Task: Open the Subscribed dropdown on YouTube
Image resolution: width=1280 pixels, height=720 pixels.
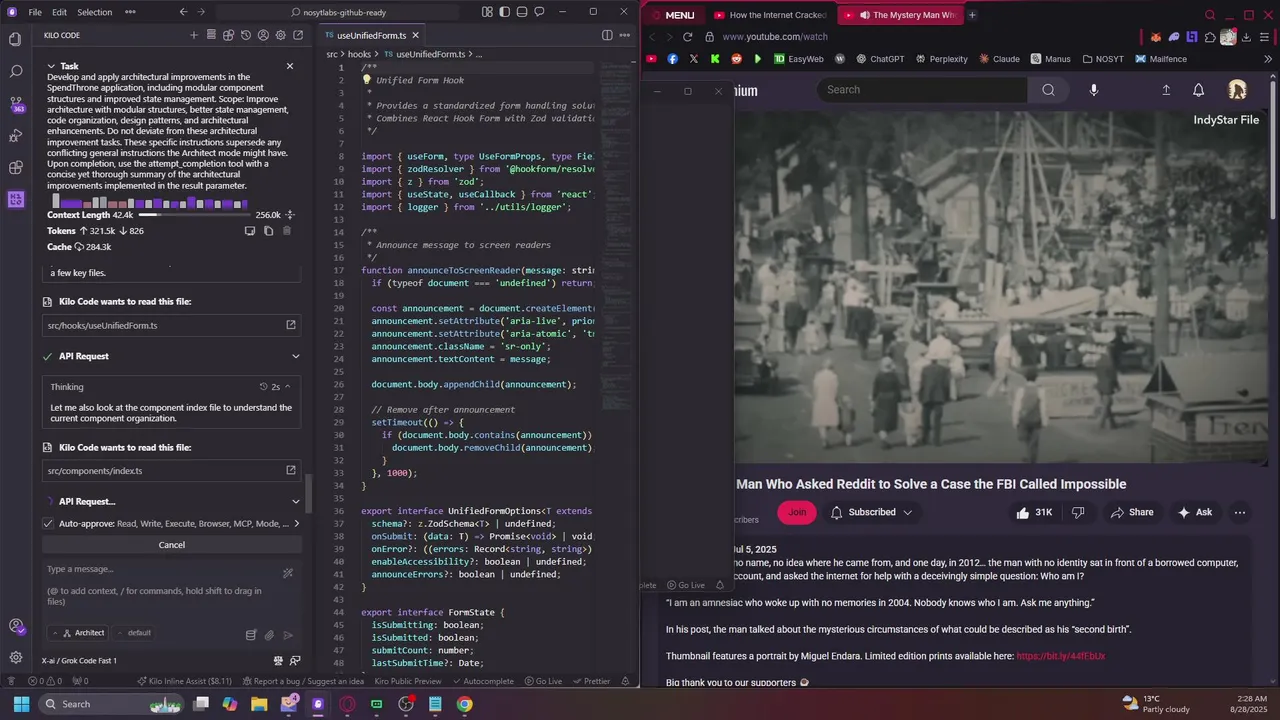Action: click(x=871, y=512)
